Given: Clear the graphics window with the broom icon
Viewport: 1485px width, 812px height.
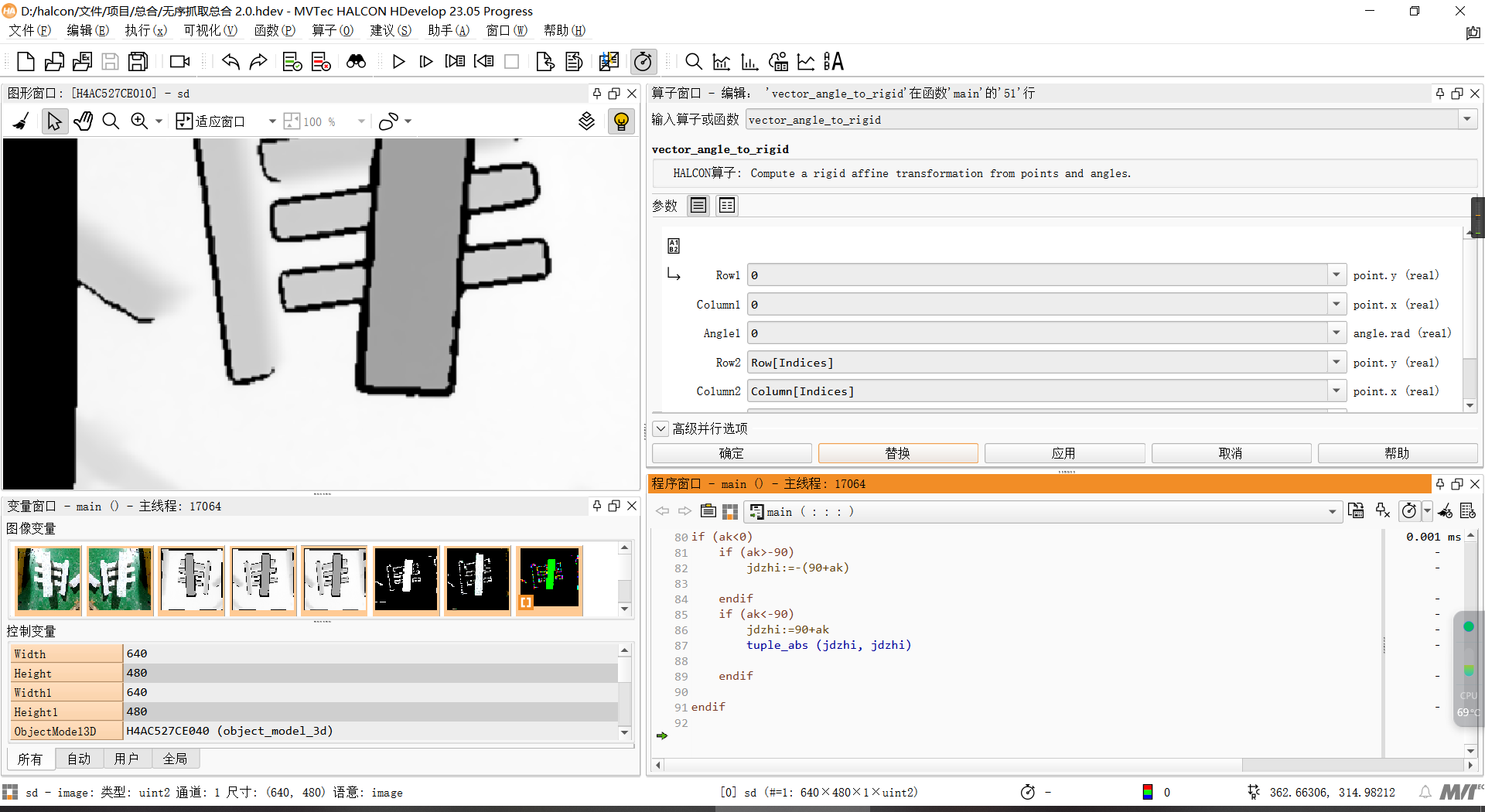Looking at the screenshot, I should [x=22, y=121].
